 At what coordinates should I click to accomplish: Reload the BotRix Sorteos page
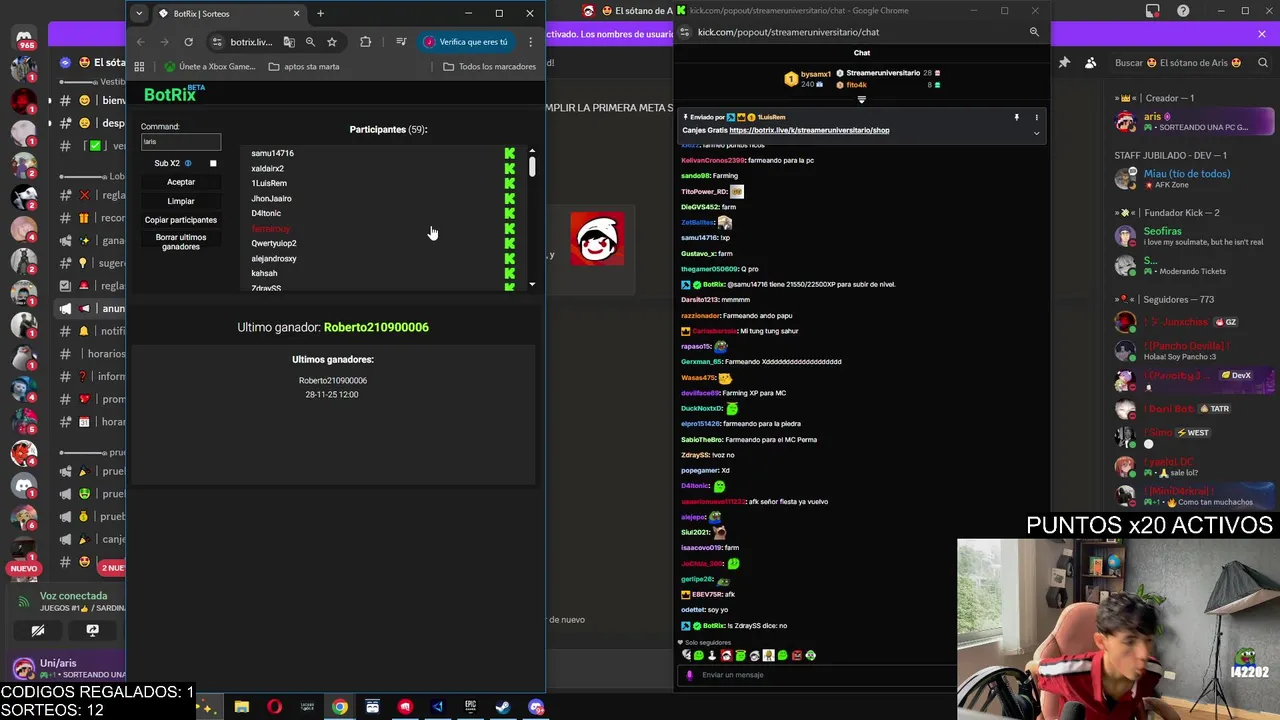(188, 42)
